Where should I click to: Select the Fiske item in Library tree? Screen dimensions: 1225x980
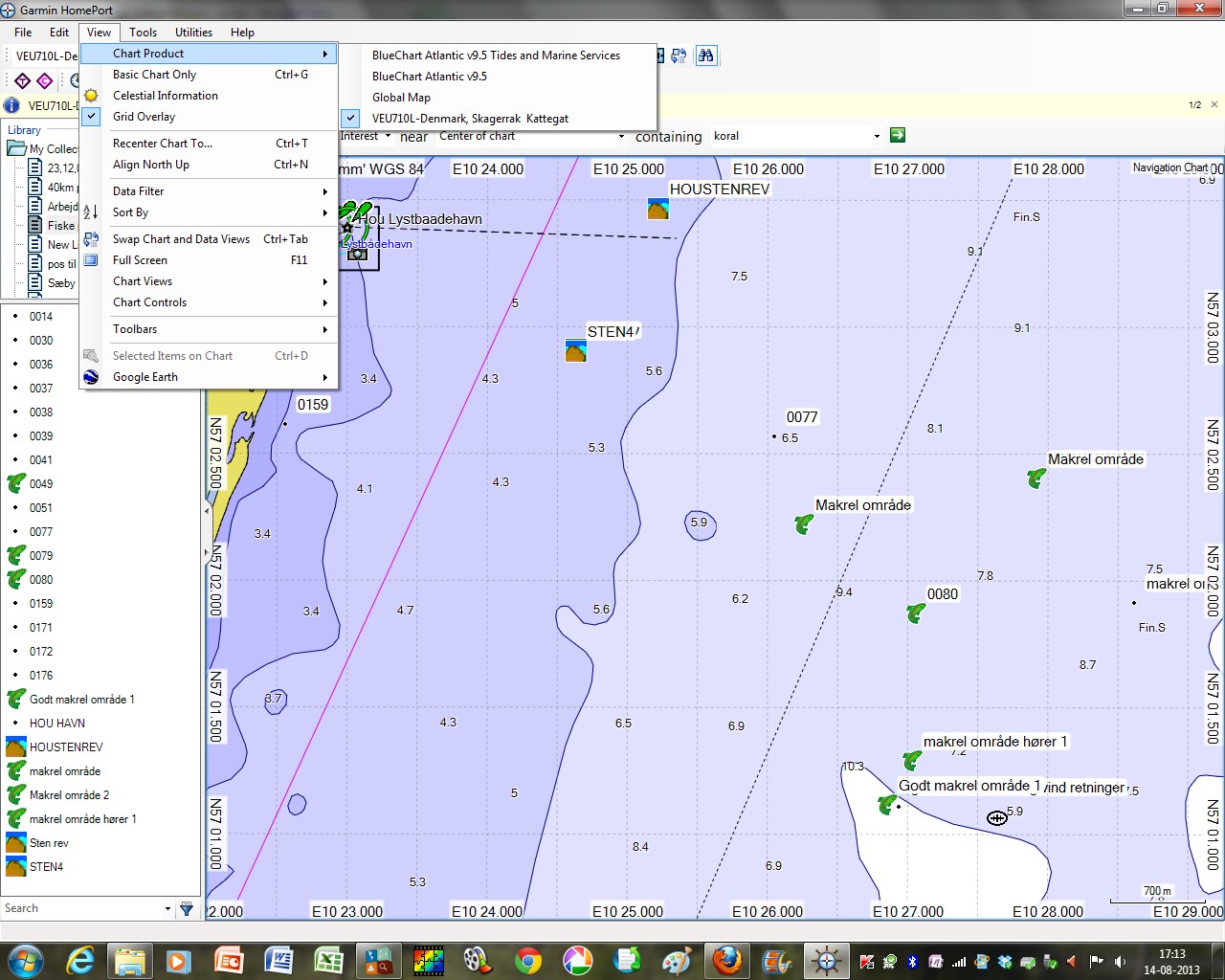pyautogui.click(x=61, y=226)
